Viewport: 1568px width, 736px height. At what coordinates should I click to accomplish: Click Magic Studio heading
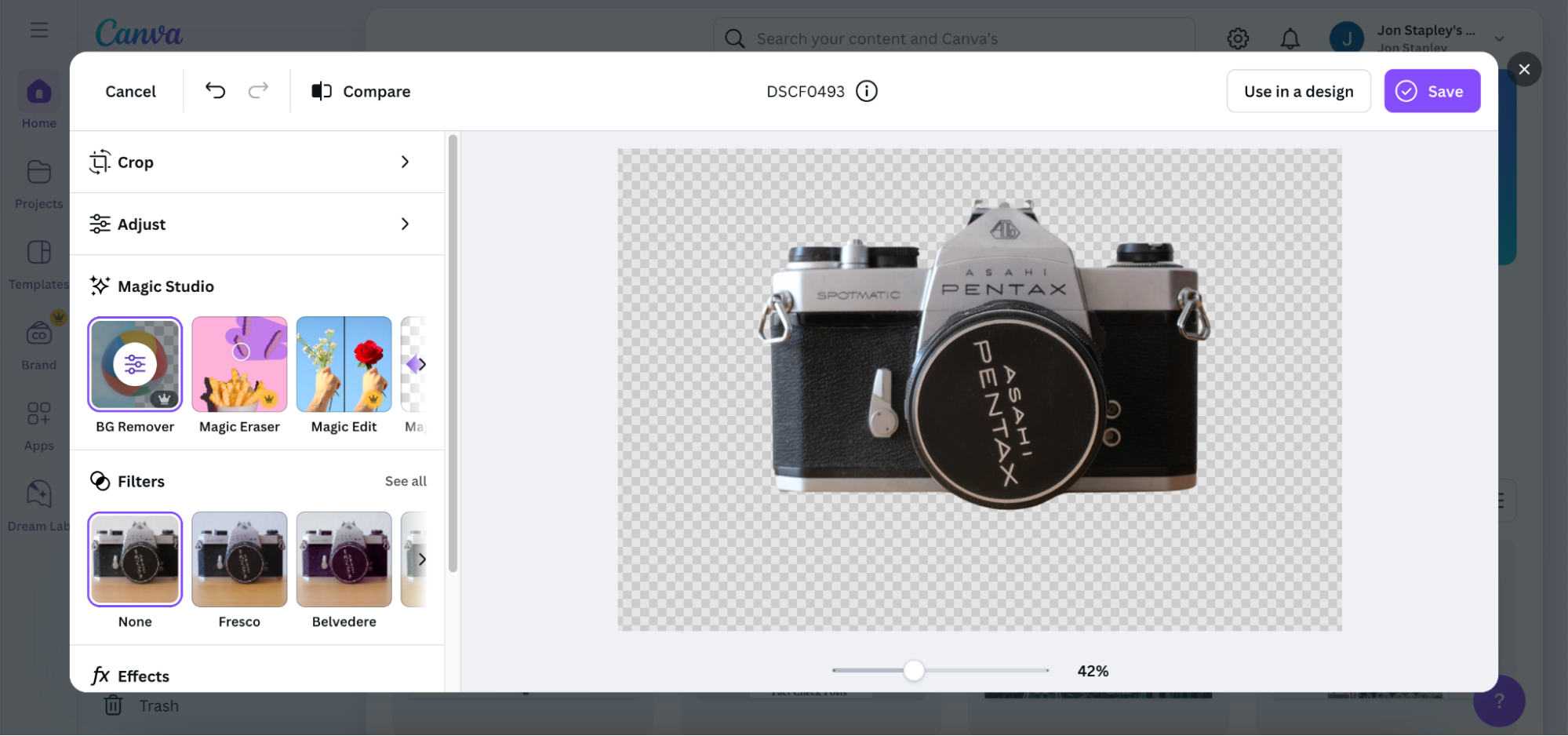point(166,286)
